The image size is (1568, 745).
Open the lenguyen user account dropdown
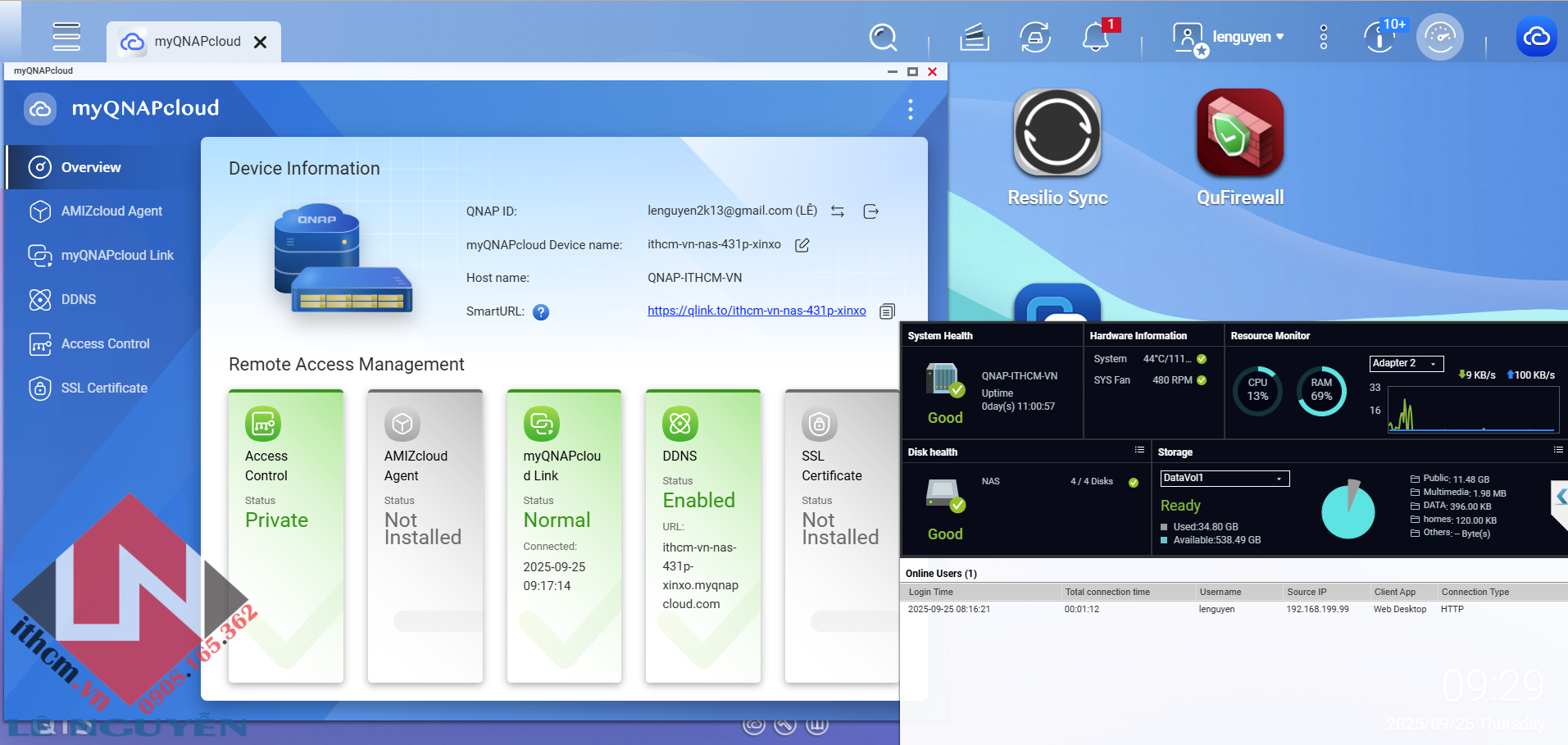1247,38
